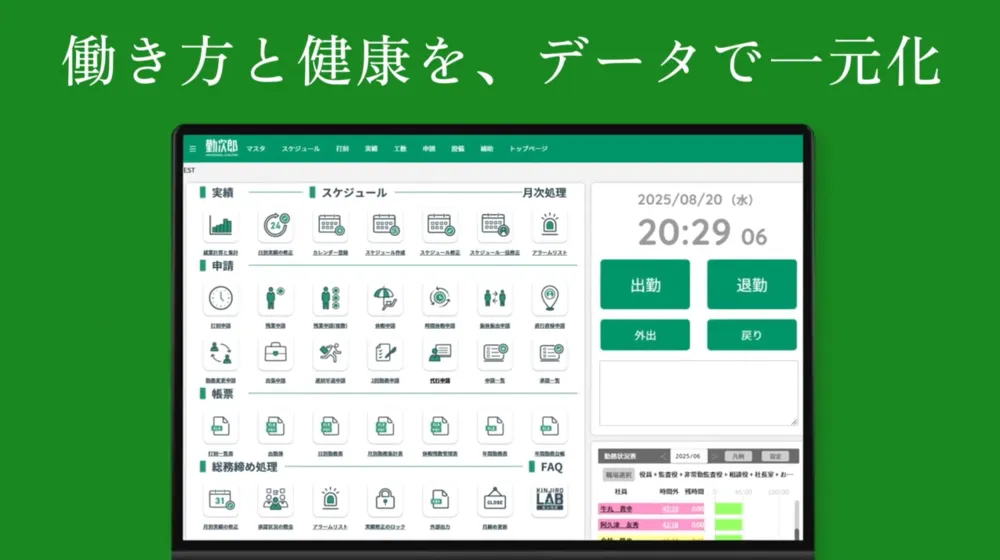Open the single-person 残業申請 icon
This screenshot has height=560, width=1000.
(x=276, y=298)
